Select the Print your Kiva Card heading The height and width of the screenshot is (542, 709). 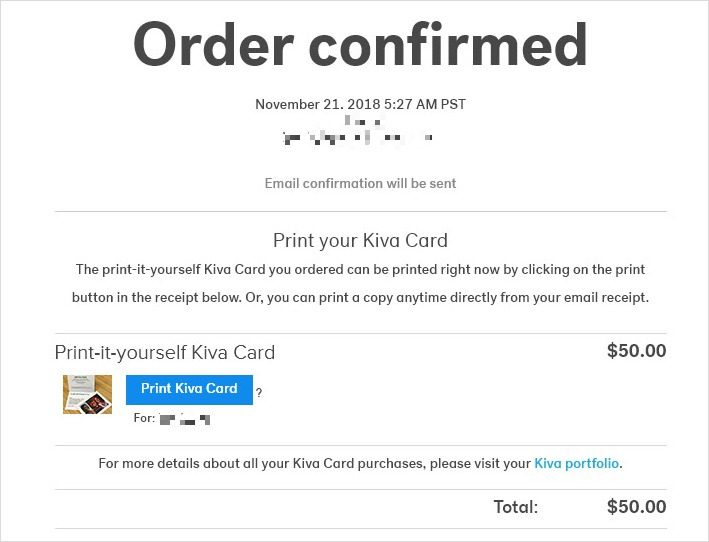pyautogui.click(x=360, y=240)
